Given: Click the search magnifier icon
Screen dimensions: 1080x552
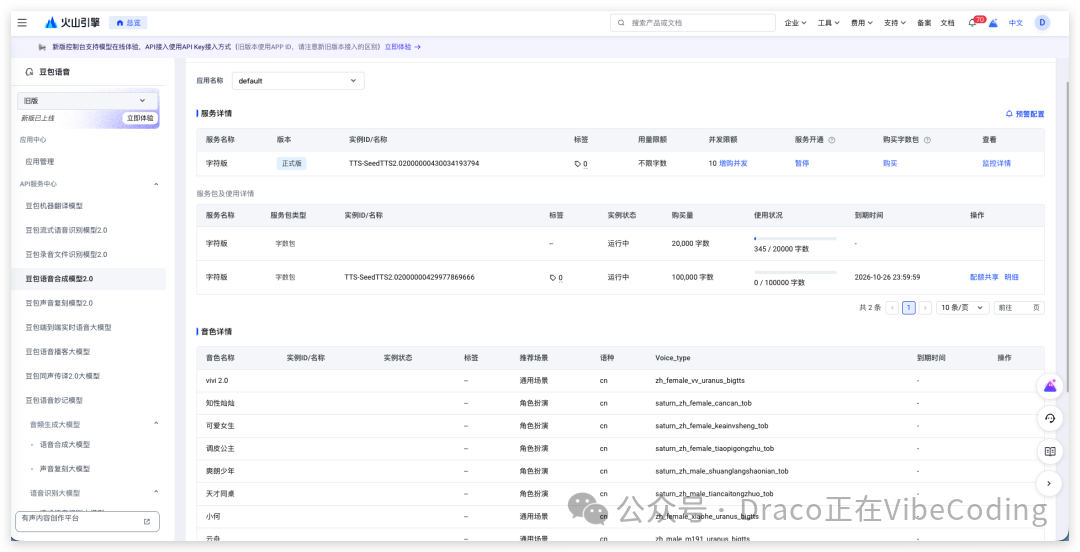Looking at the screenshot, I should 621,23.
